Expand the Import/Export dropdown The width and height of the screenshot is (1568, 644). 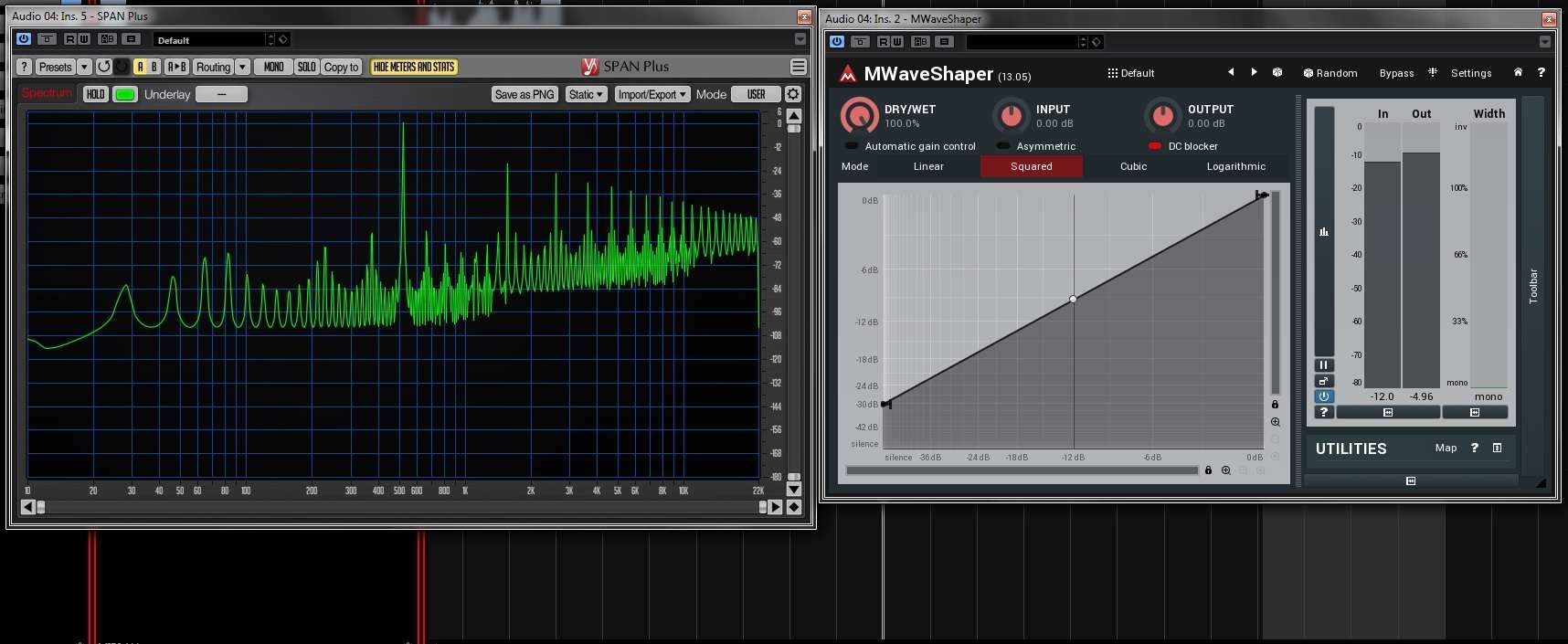coord(652,94)
